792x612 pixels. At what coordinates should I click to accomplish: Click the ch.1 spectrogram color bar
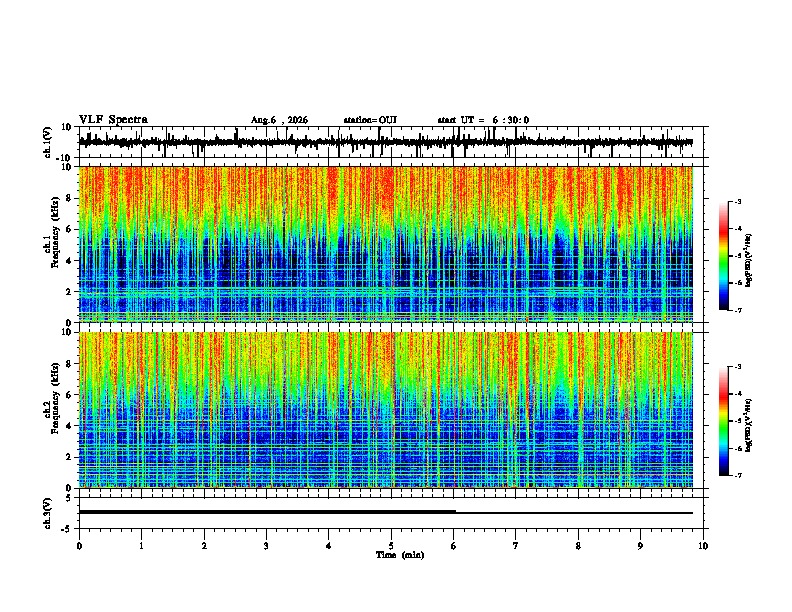[x=724, y=256]
